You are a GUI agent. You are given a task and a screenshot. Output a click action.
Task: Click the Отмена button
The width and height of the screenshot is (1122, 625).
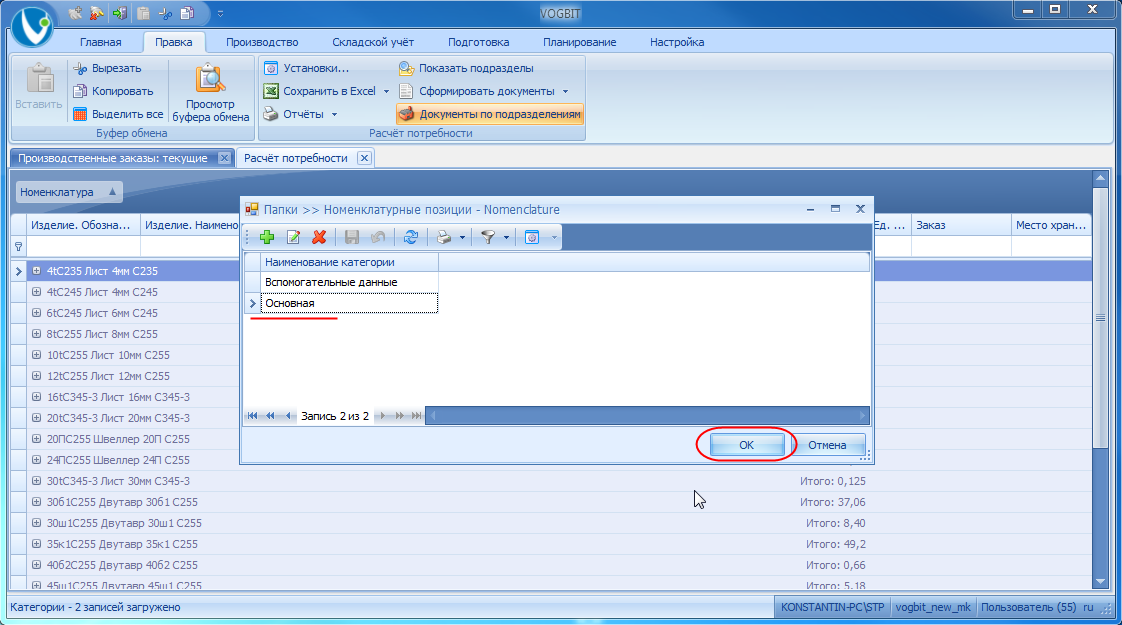(827, 445)
